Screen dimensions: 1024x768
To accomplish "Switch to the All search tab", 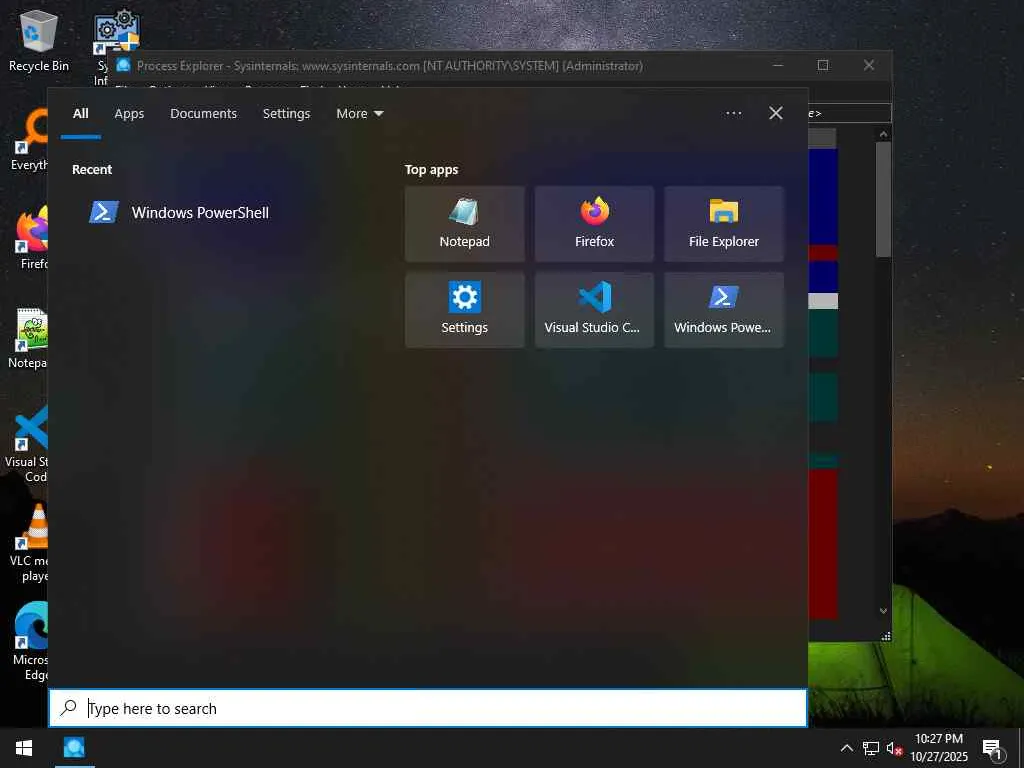I will (80, 114).
